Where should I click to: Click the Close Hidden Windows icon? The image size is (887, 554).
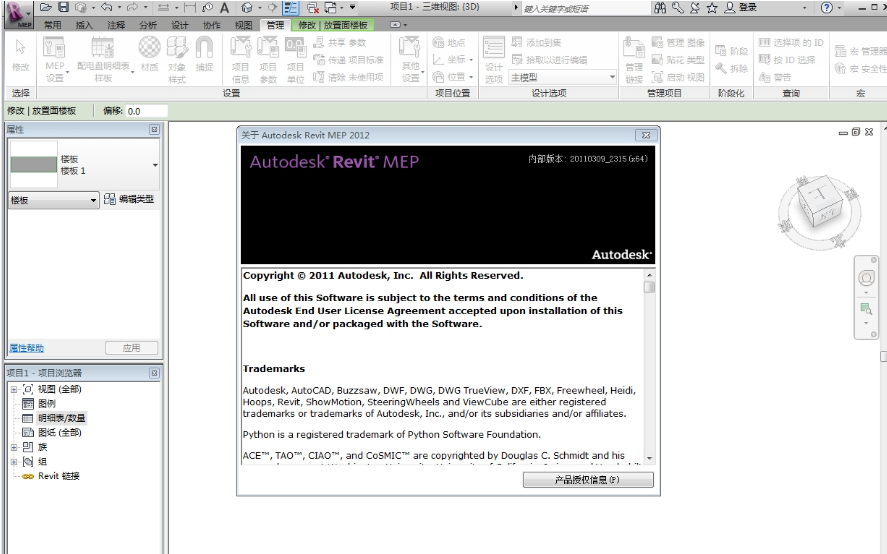click(x=312, y=7)
